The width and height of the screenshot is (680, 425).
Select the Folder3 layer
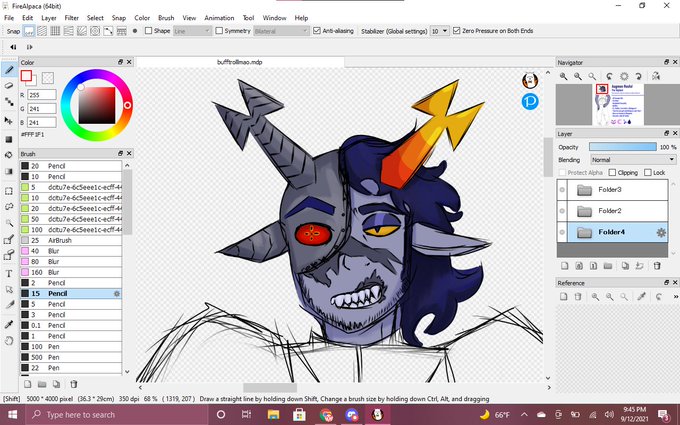point(612,190)
